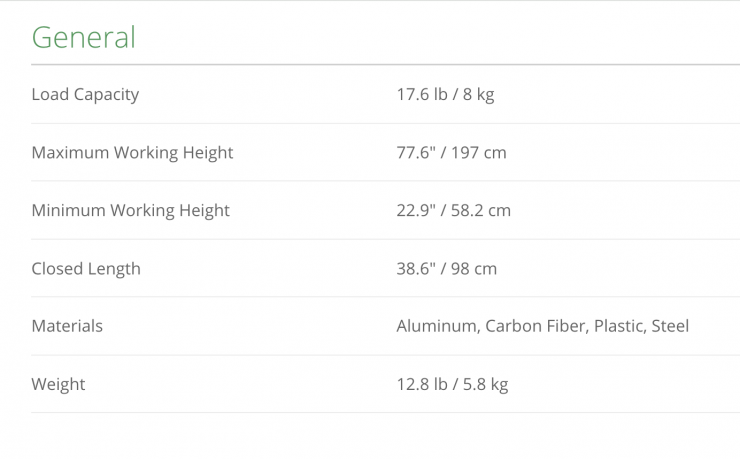740x459 pixels.
Task: Click the green General section heading
Action: [83, 37]
